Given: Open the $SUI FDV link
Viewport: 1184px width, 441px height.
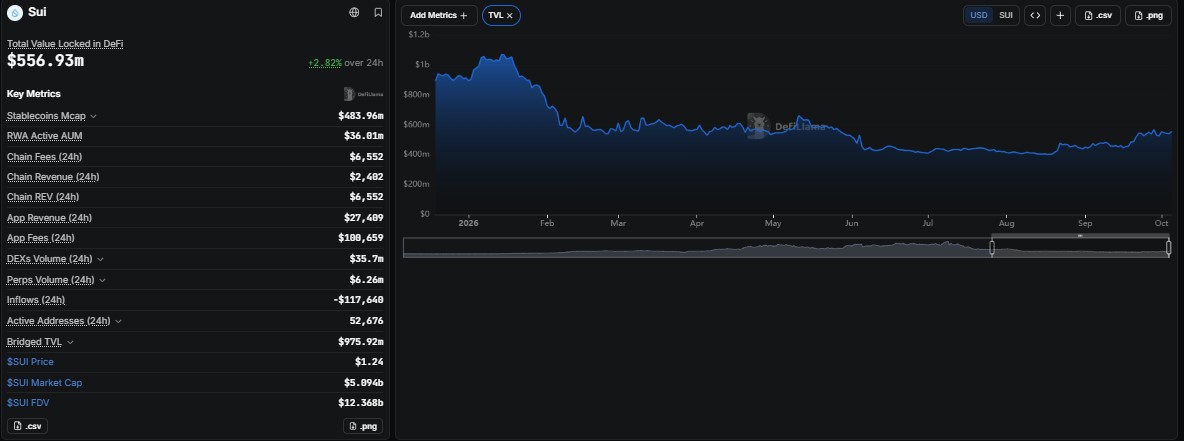Looking at the screenshot, I should pos(28,402).
